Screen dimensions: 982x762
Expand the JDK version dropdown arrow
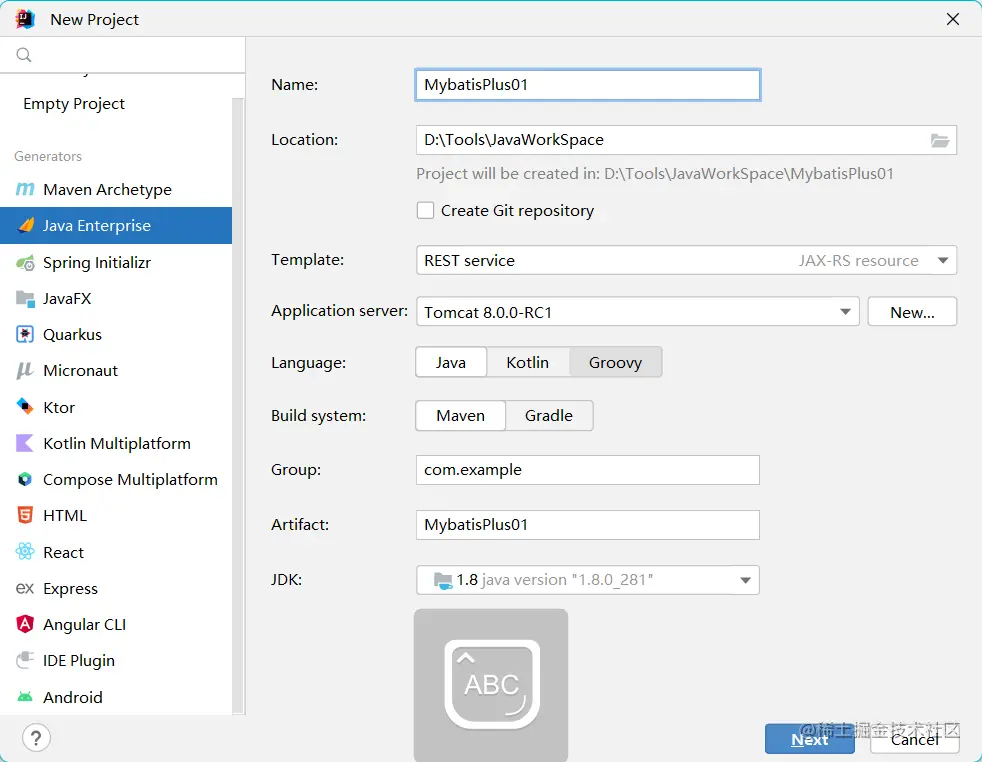point(745,580)
